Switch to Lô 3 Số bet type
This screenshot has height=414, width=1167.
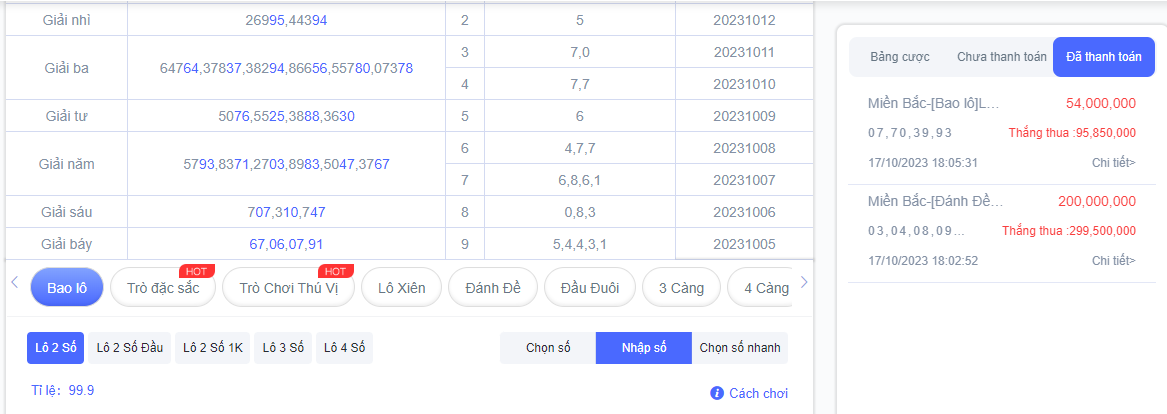(x=283, y=348)
